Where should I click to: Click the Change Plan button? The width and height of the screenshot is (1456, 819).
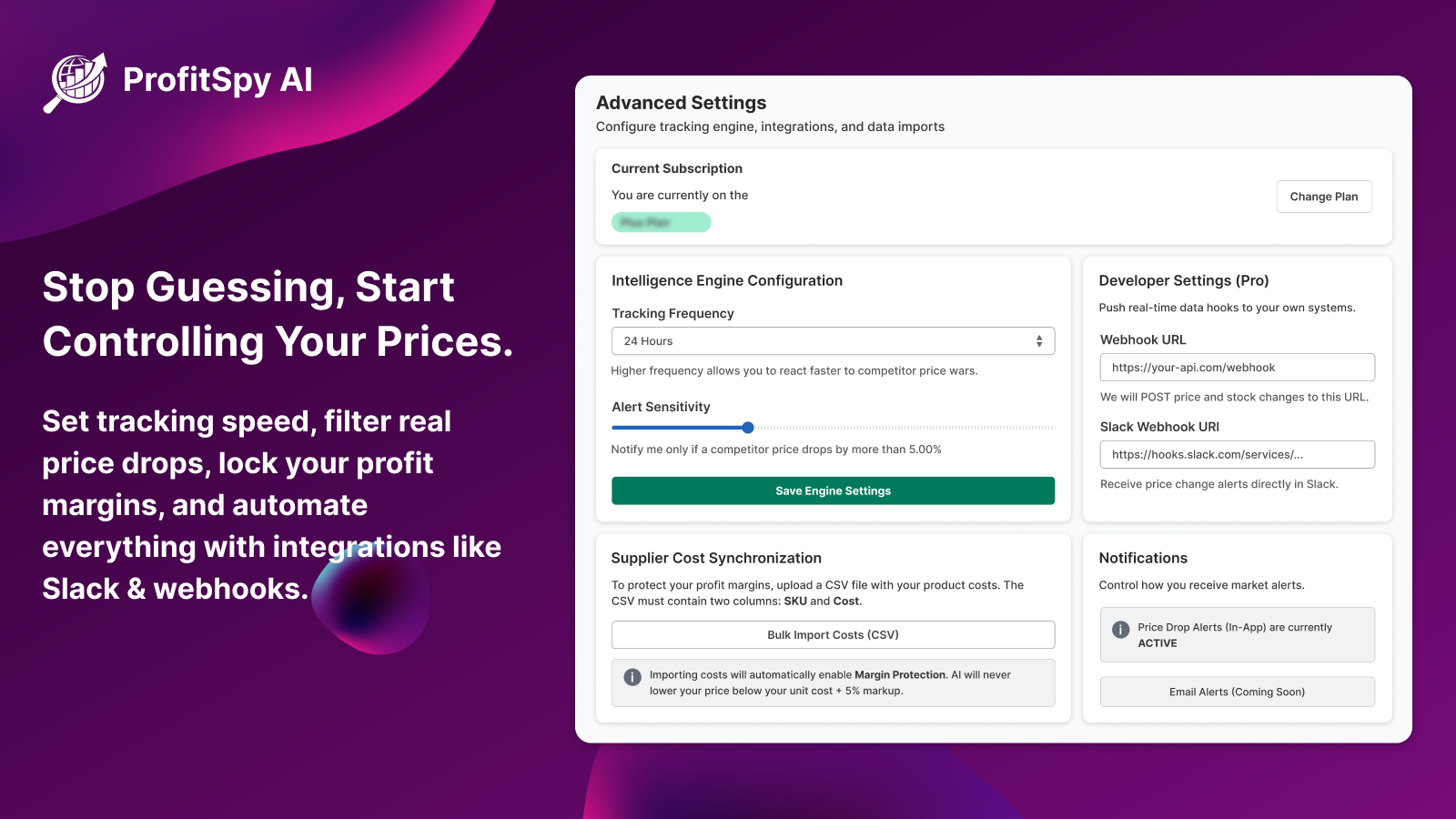[1323, 197]
